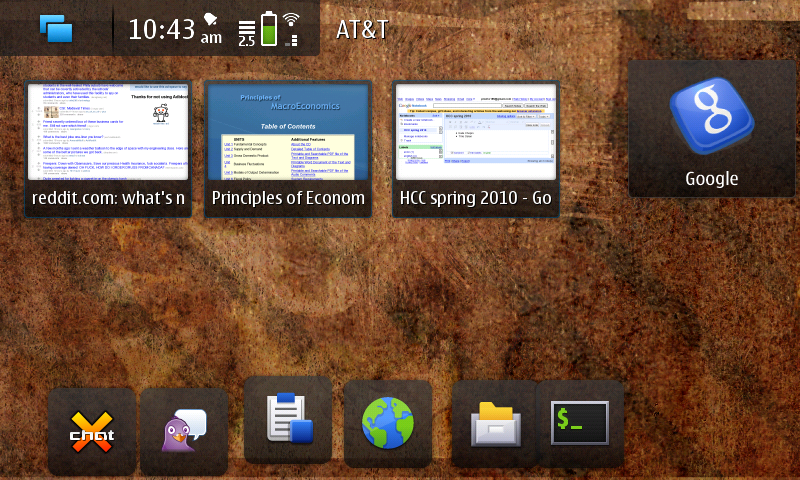This screenshot has width=800, height=480.
Task: Tap the 2.5G signal strength indicator
Action: [246, 30]
